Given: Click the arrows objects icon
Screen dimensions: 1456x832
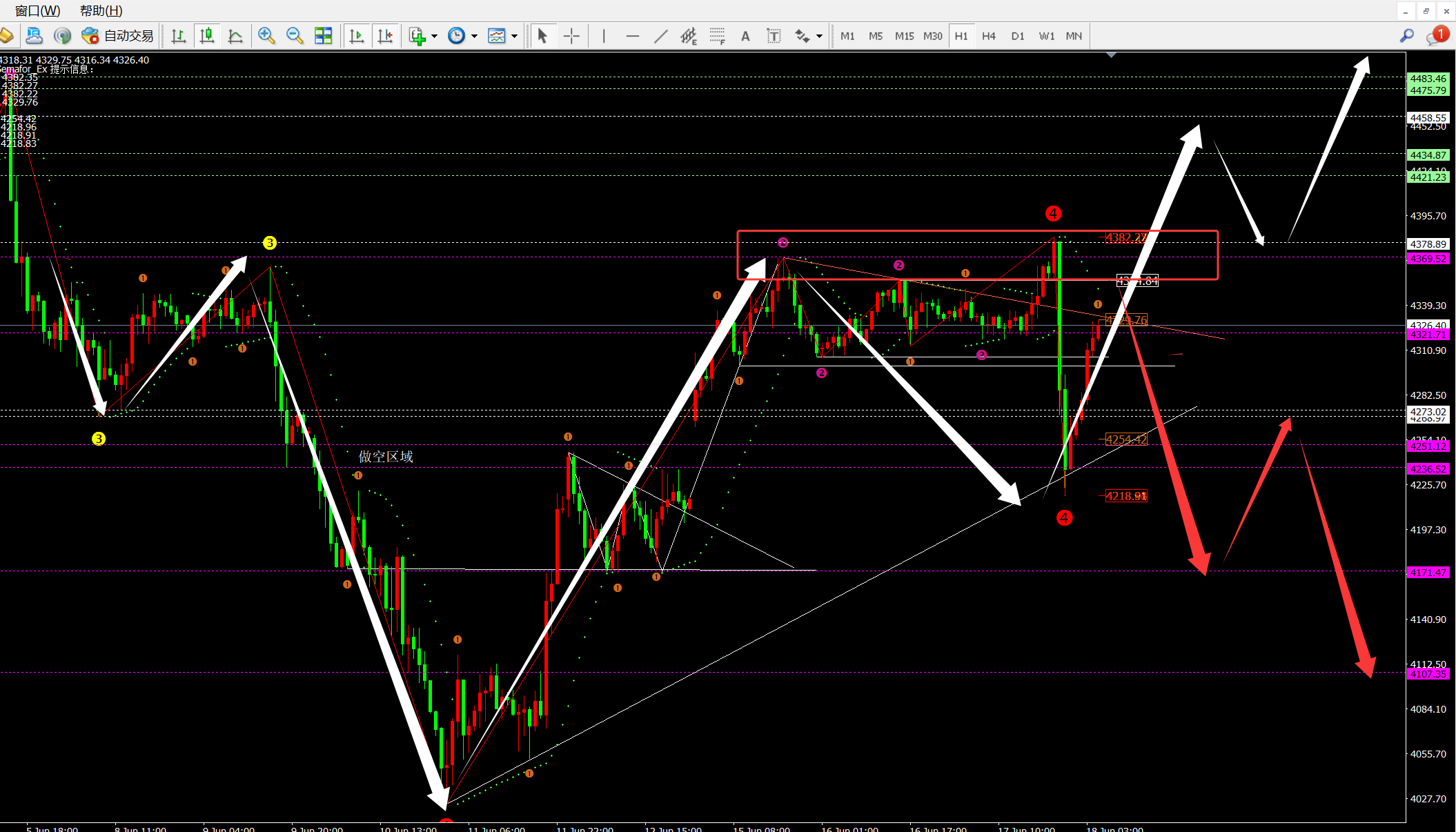Looking at the screenshot, I should point(802,36).
